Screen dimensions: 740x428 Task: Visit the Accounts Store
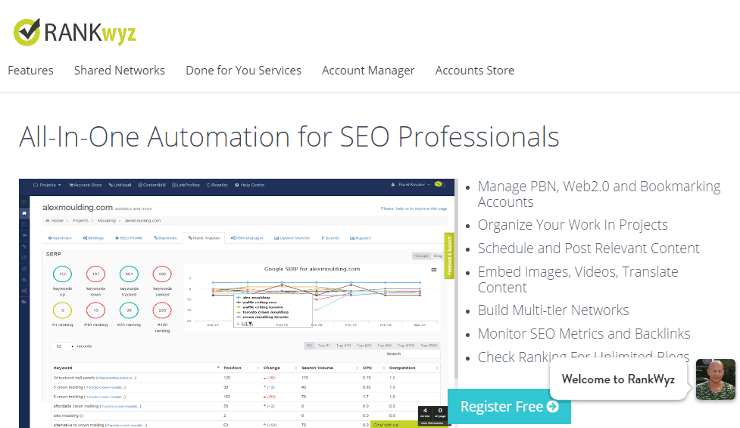pyautogui.click(x=475, y=71)
